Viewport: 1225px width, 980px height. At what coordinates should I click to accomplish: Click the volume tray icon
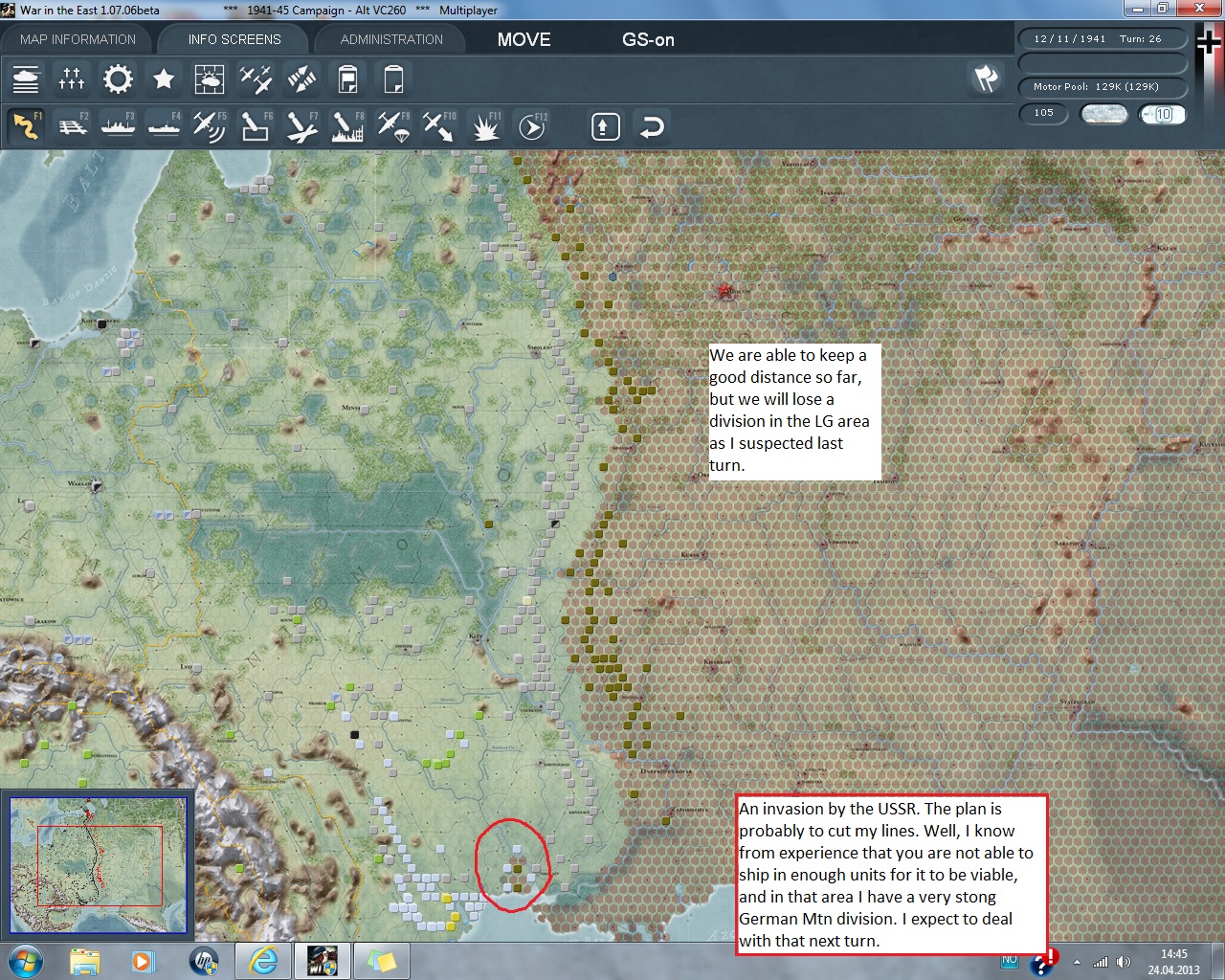tap(1122, 962)
